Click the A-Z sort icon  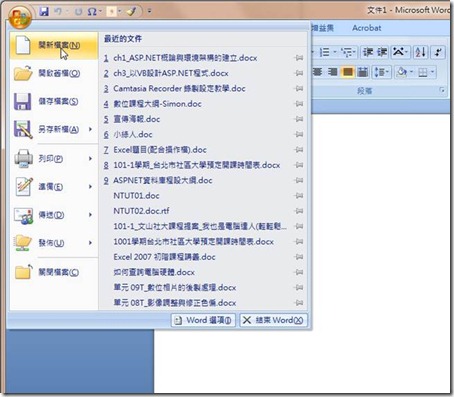pyautogui.click(x=420, y=52)
